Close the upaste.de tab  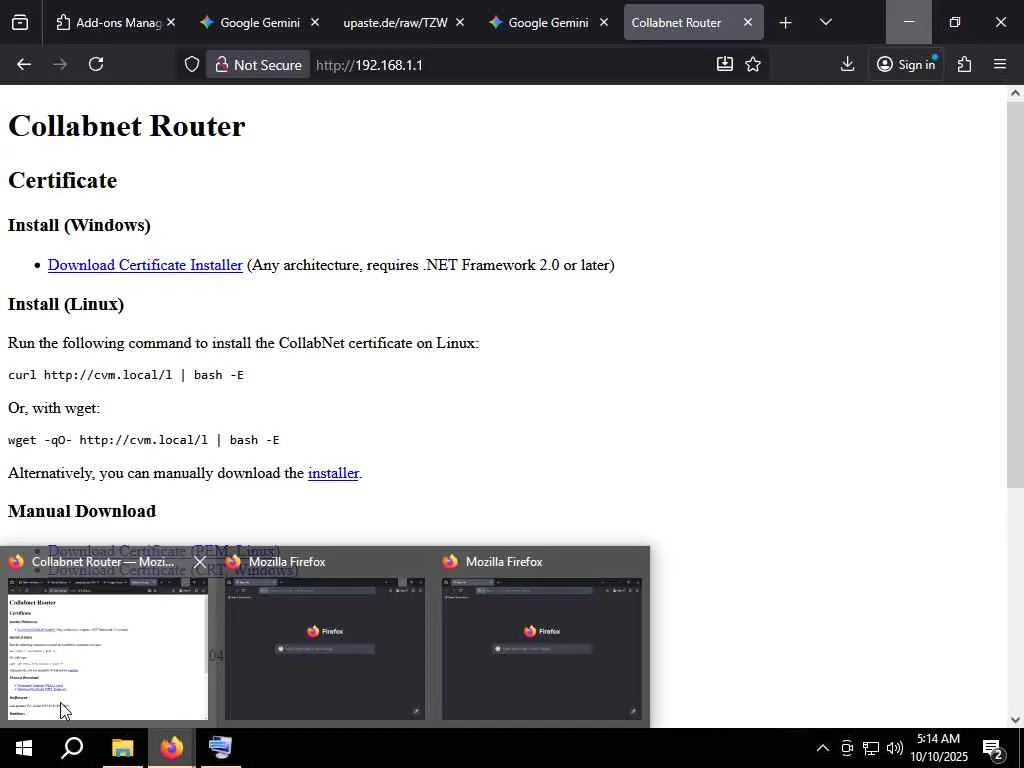coord(460,22)
